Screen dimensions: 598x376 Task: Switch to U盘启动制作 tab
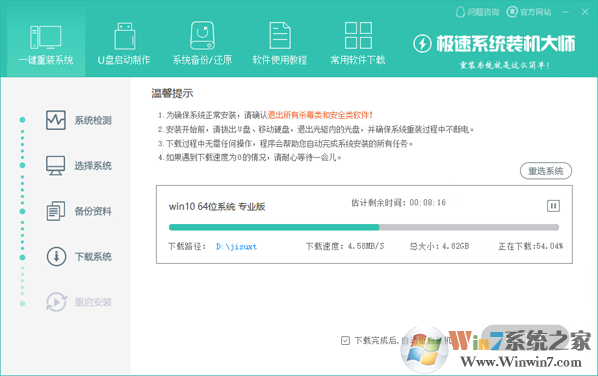(124, 43)
